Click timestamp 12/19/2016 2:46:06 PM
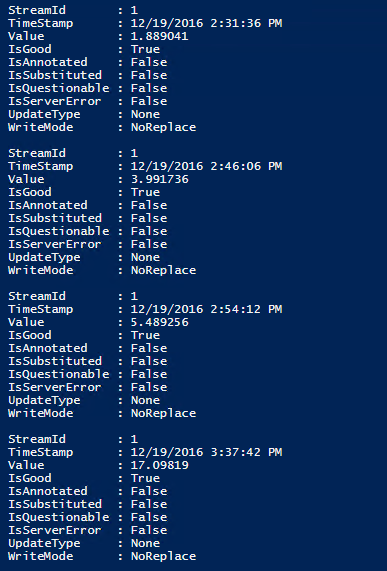This screenshot has height=571, width=387. (206, 166)
